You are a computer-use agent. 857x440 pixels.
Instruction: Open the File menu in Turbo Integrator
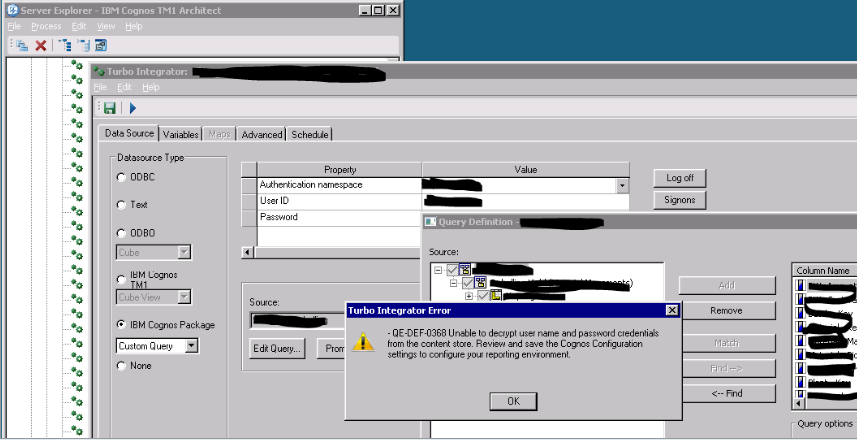100,87
